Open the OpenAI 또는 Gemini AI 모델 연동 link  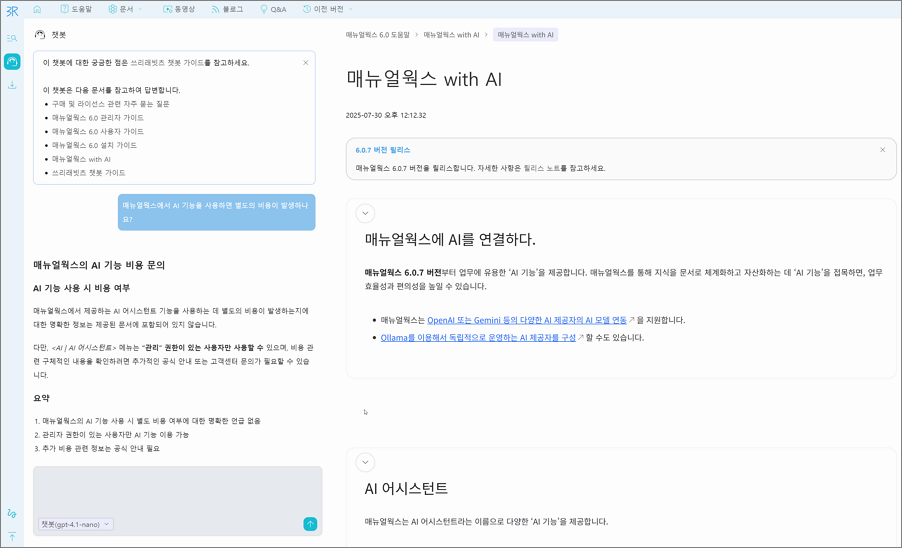point(527,320)
